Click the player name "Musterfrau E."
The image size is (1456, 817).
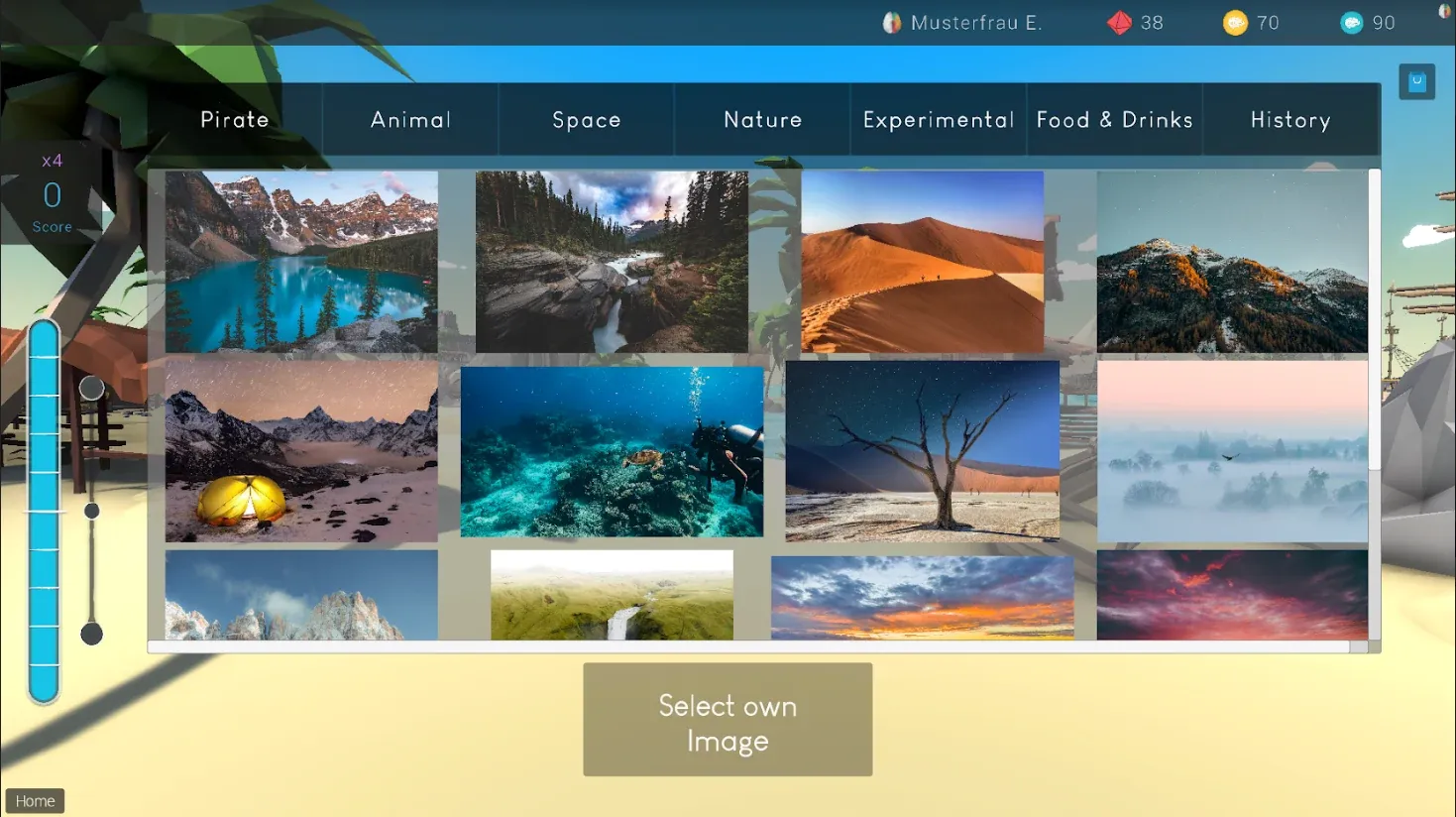point(976,23)
